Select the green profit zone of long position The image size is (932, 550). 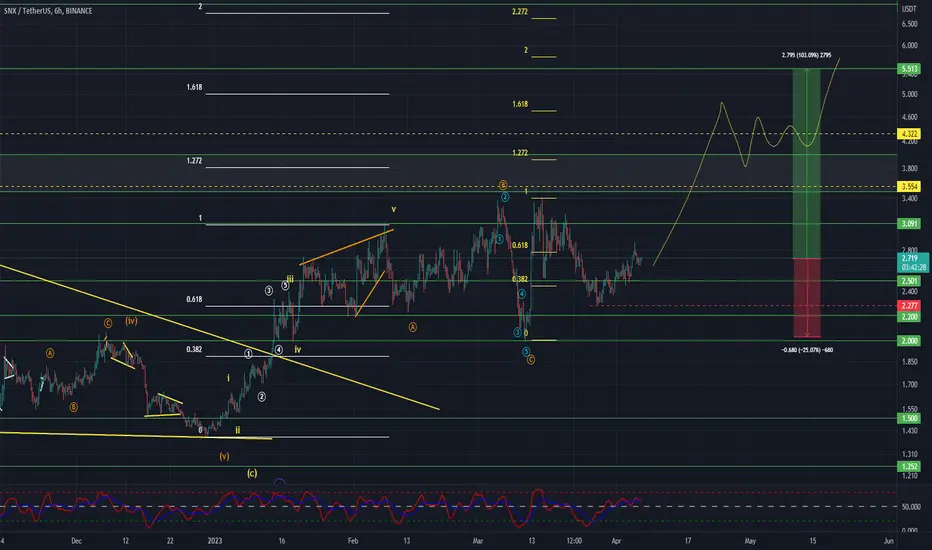click(x=807, y=164)
